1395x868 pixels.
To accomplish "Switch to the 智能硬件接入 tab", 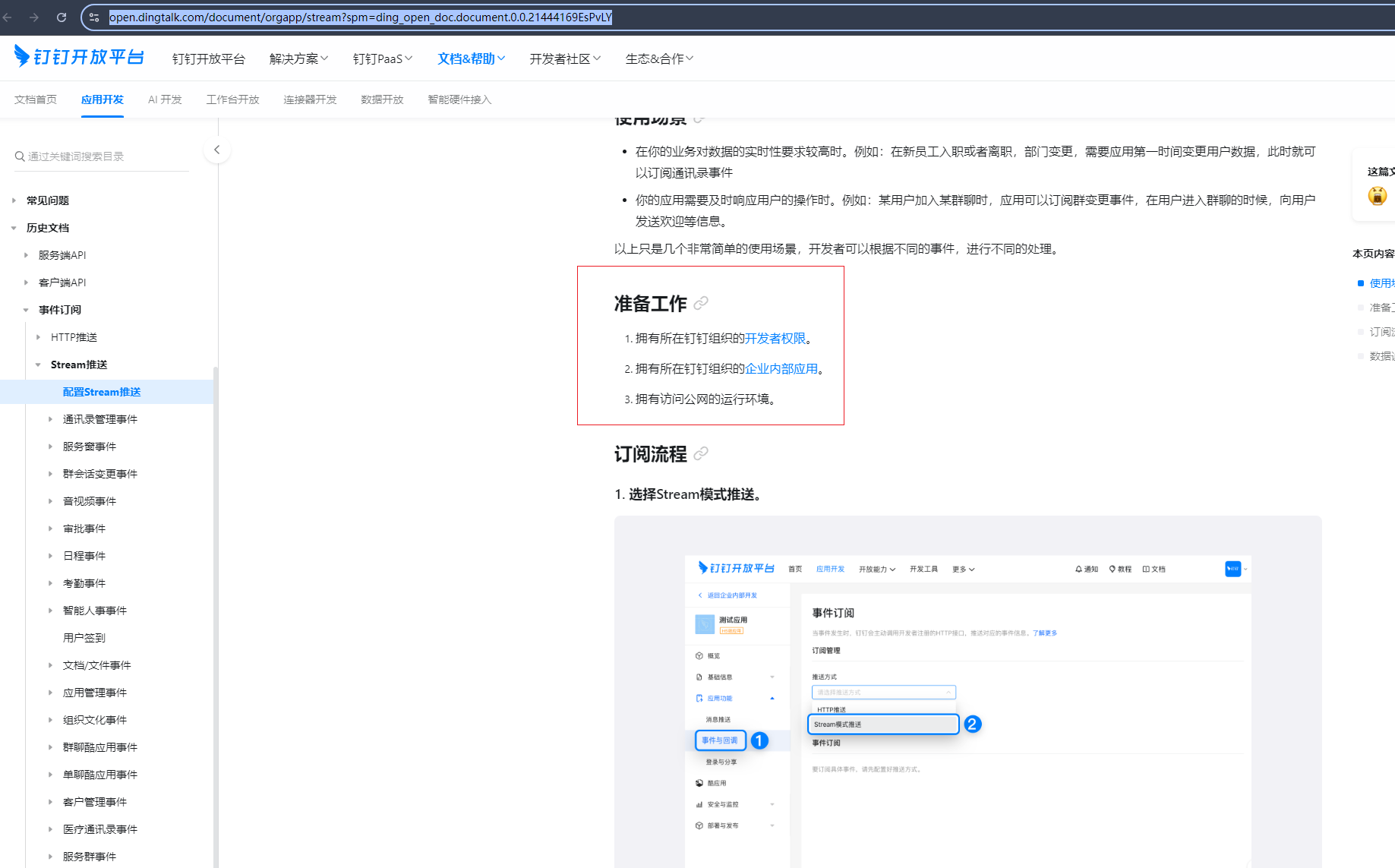I will 459,99.
